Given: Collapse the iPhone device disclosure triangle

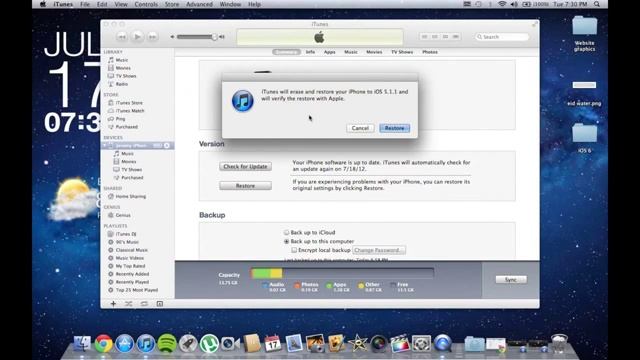Looking at the screenshot, I should tap(104, 146).
